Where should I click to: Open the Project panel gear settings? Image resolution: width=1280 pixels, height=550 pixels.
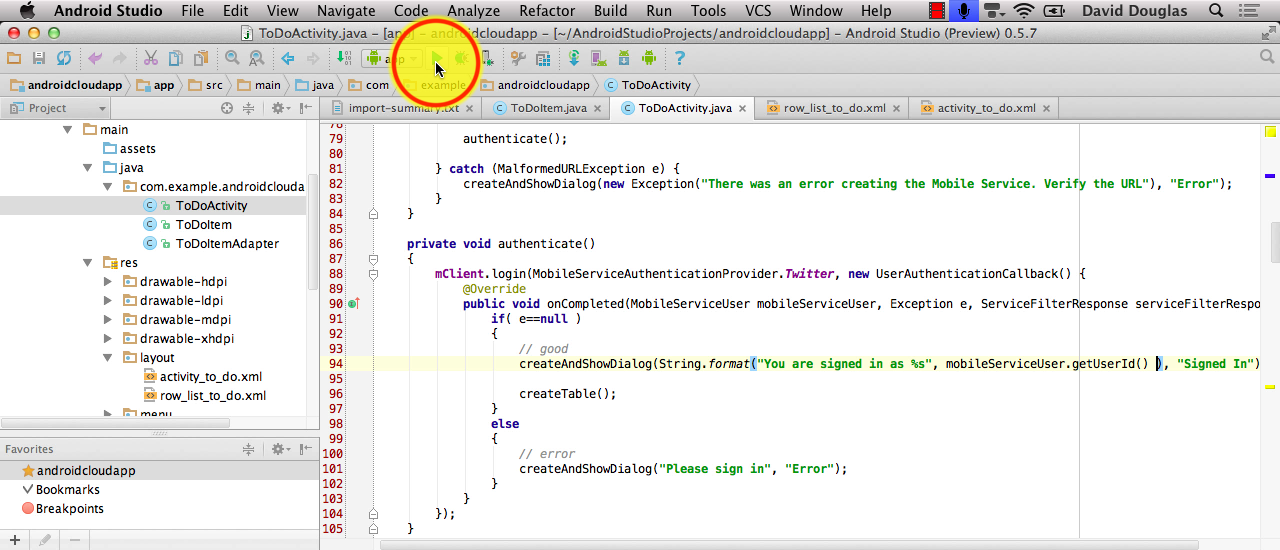tap(280, 108)
